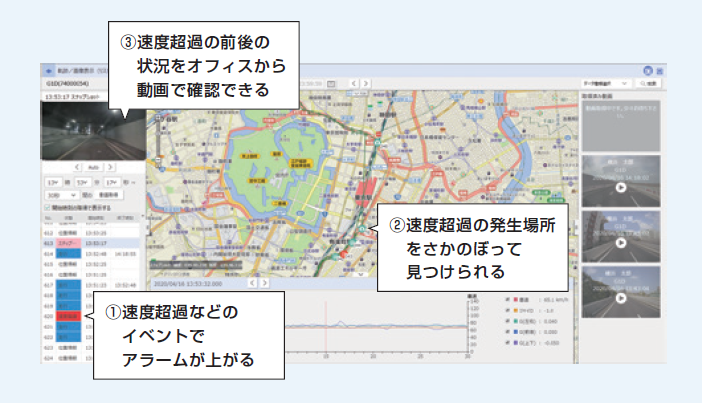Open the round help icon in the header
Image resolution: width=702 pixels, height=403 pixels.
[647, 71]
